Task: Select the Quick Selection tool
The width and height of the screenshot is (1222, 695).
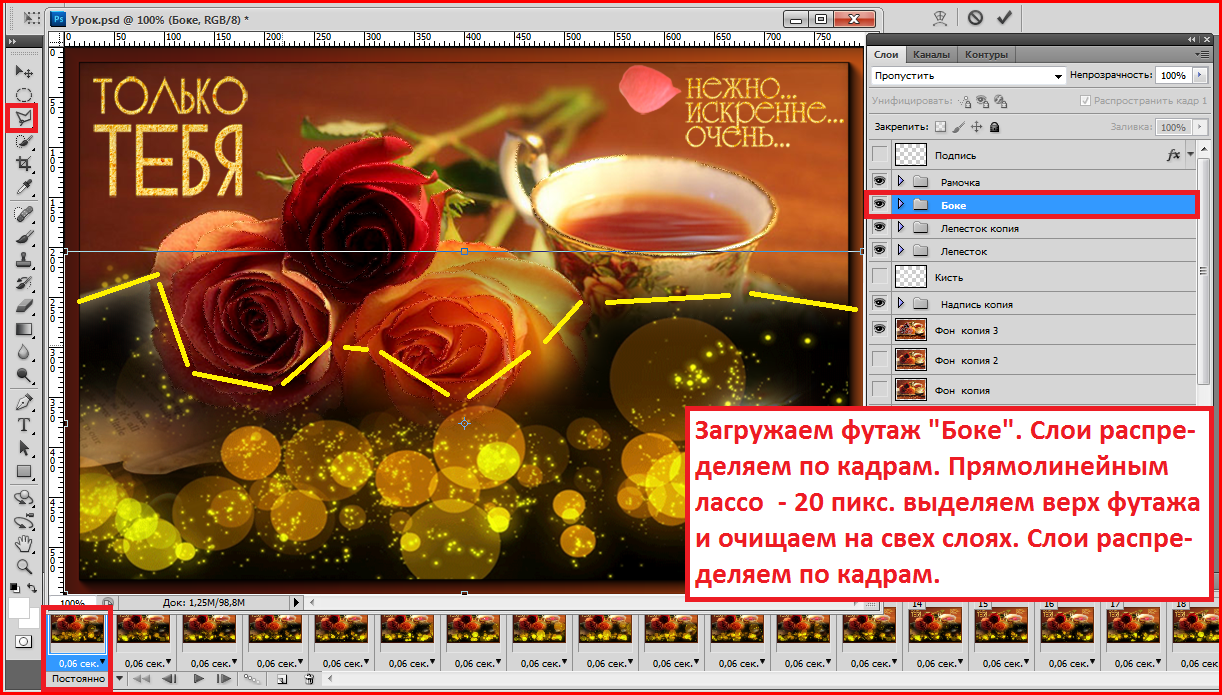Action: tap(24, 142)
